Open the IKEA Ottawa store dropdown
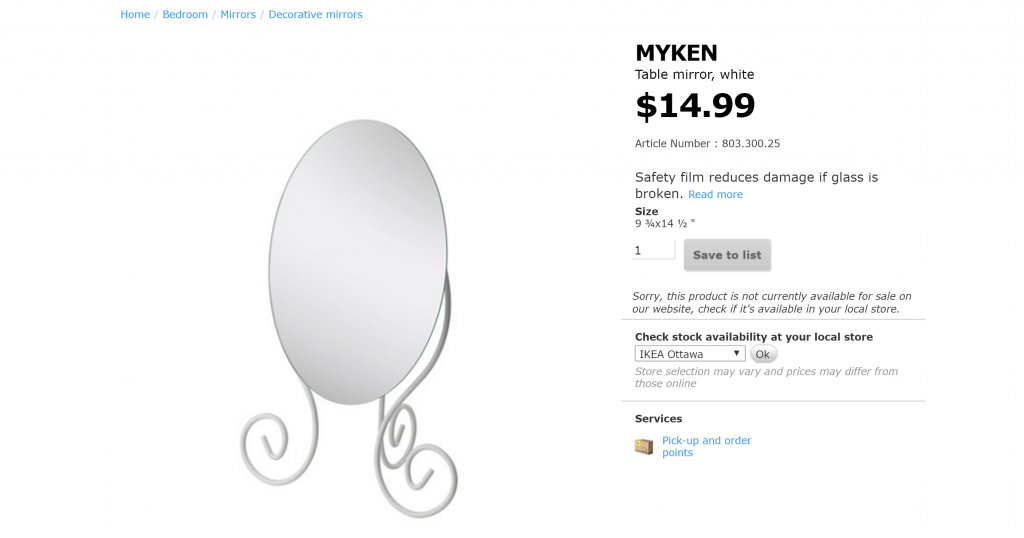 click(690, 354)
